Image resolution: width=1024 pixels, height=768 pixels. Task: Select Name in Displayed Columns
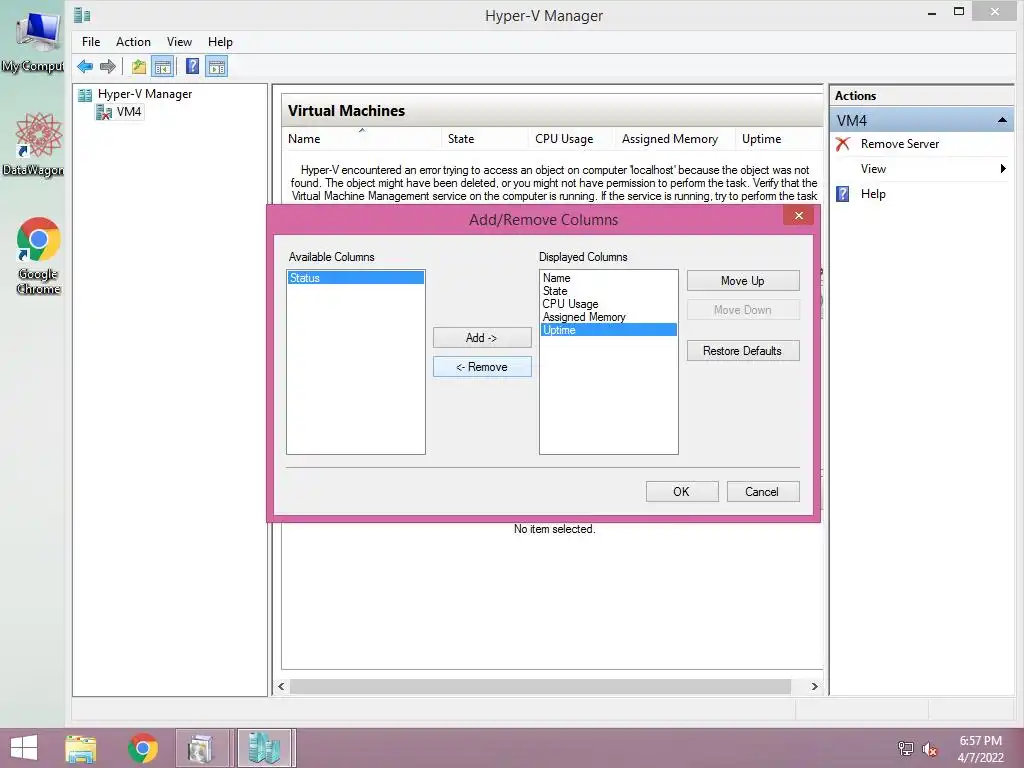(609, 278)
